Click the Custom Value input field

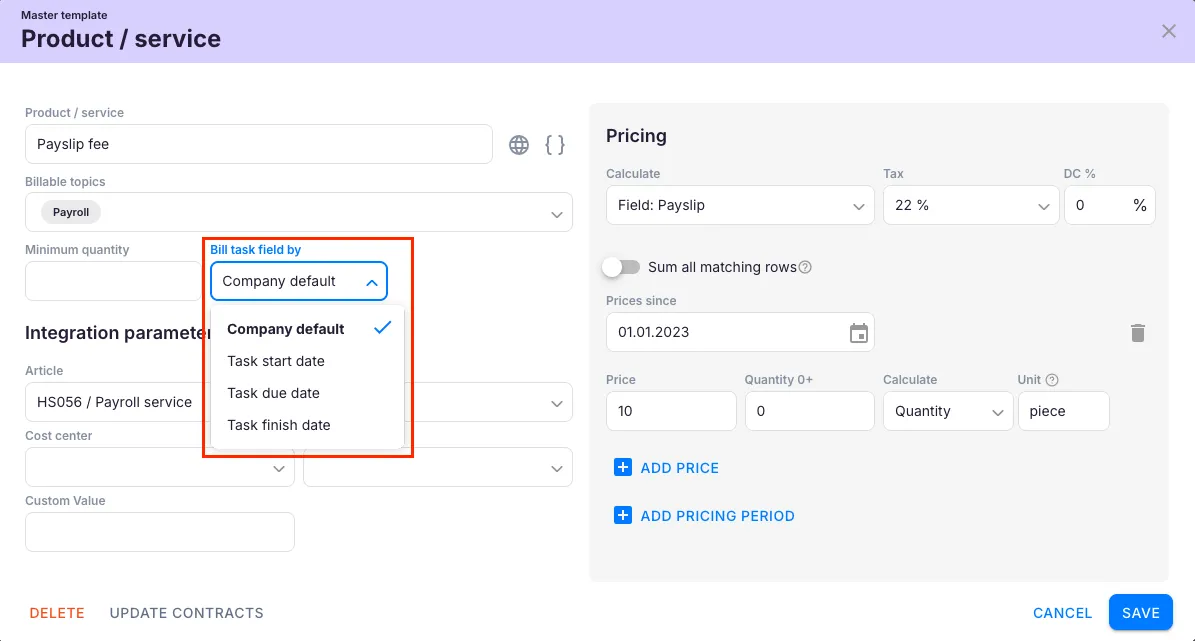160,532
